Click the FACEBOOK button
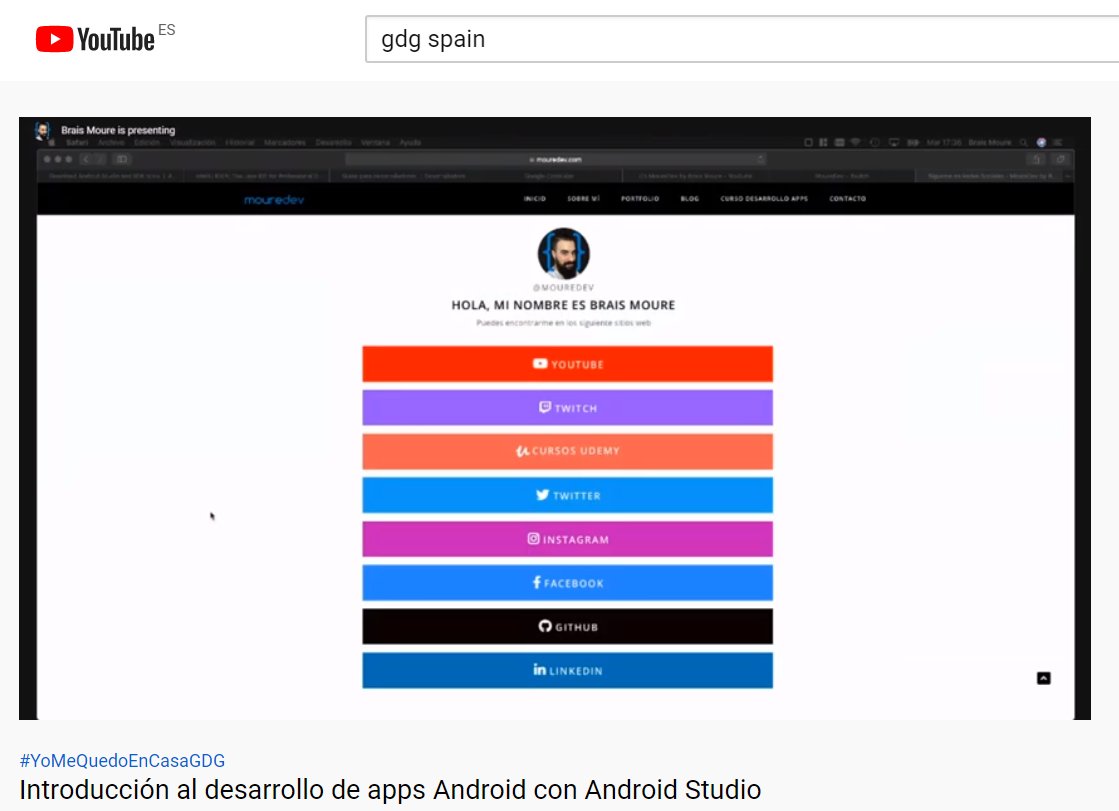Viewport: 1119px width, 811px height. (567, 583)
